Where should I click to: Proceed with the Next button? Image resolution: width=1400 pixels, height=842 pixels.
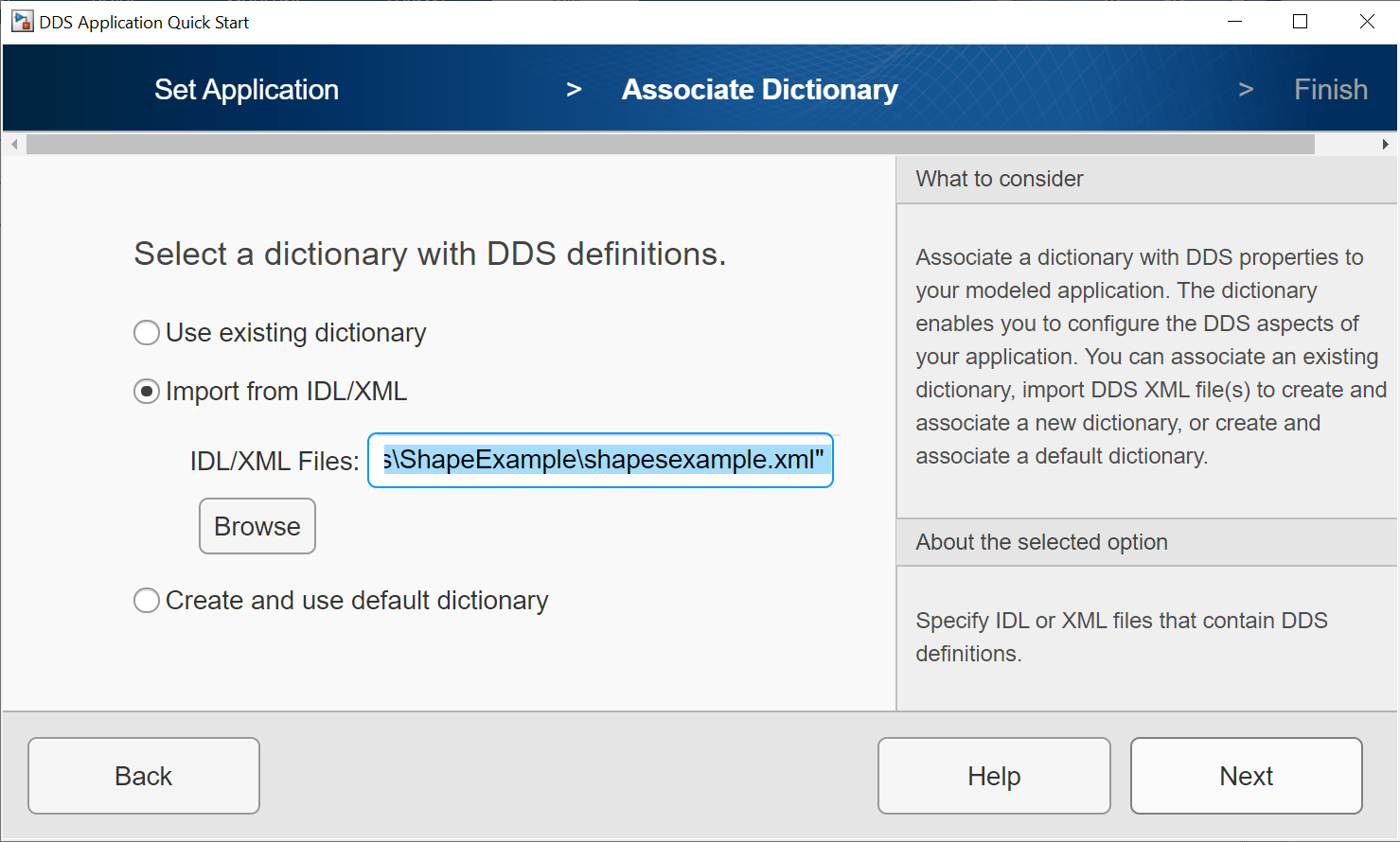click(1247, 776)
